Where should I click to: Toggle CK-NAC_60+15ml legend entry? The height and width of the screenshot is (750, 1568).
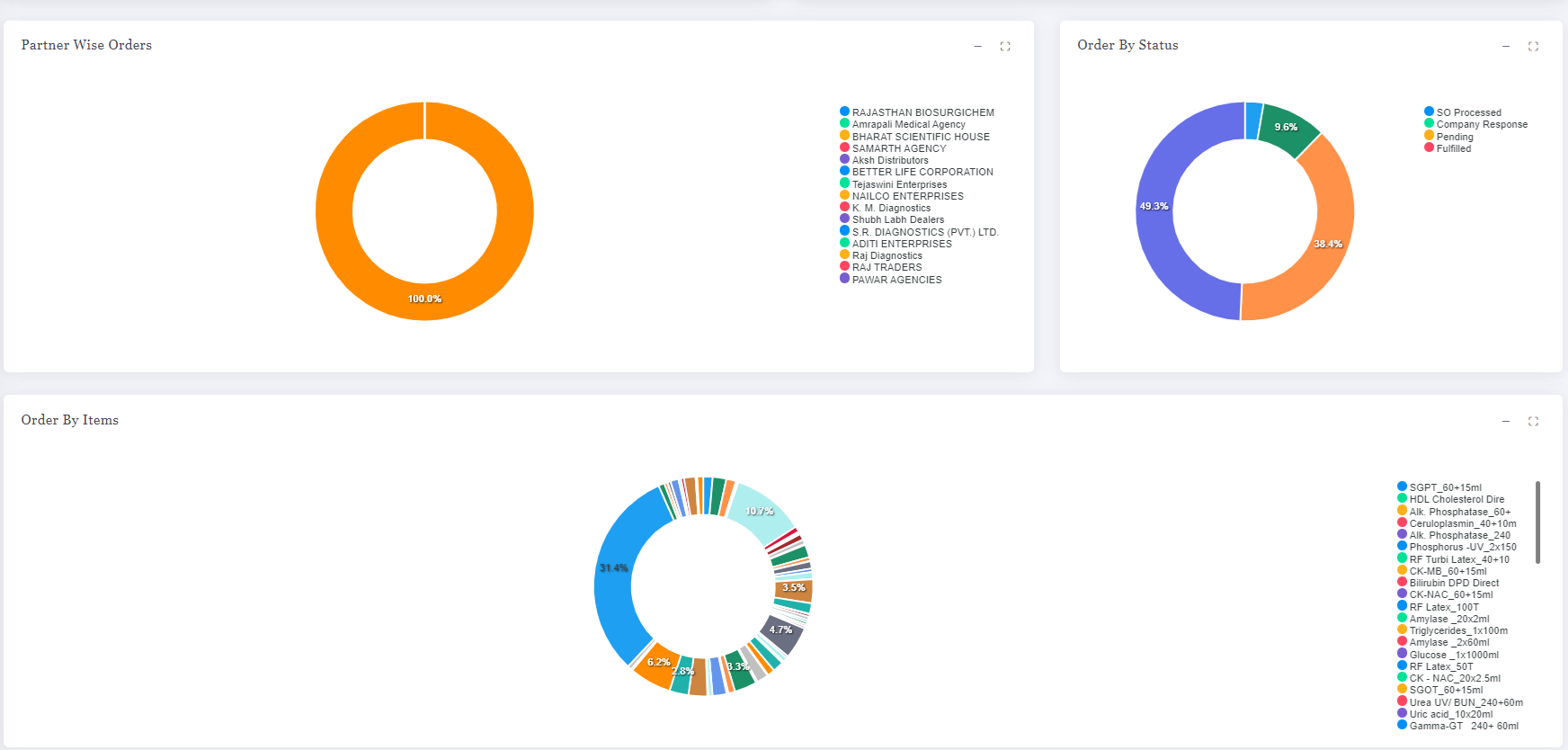(1445, 594)
